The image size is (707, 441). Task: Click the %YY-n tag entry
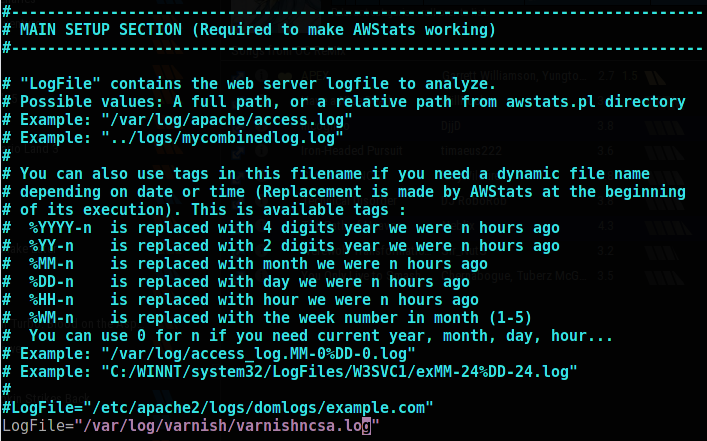pos(62,246)
